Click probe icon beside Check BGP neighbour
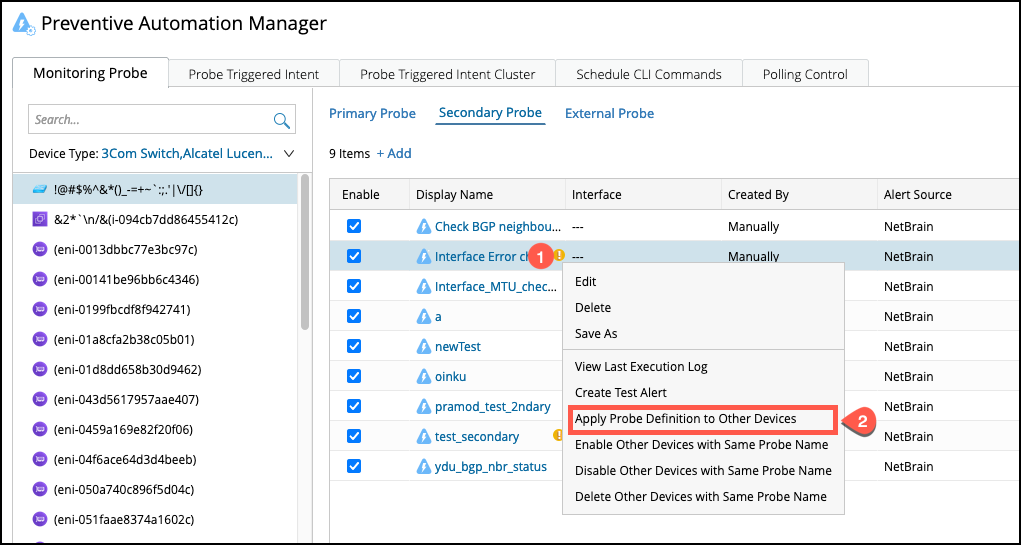 pos(424,227)
